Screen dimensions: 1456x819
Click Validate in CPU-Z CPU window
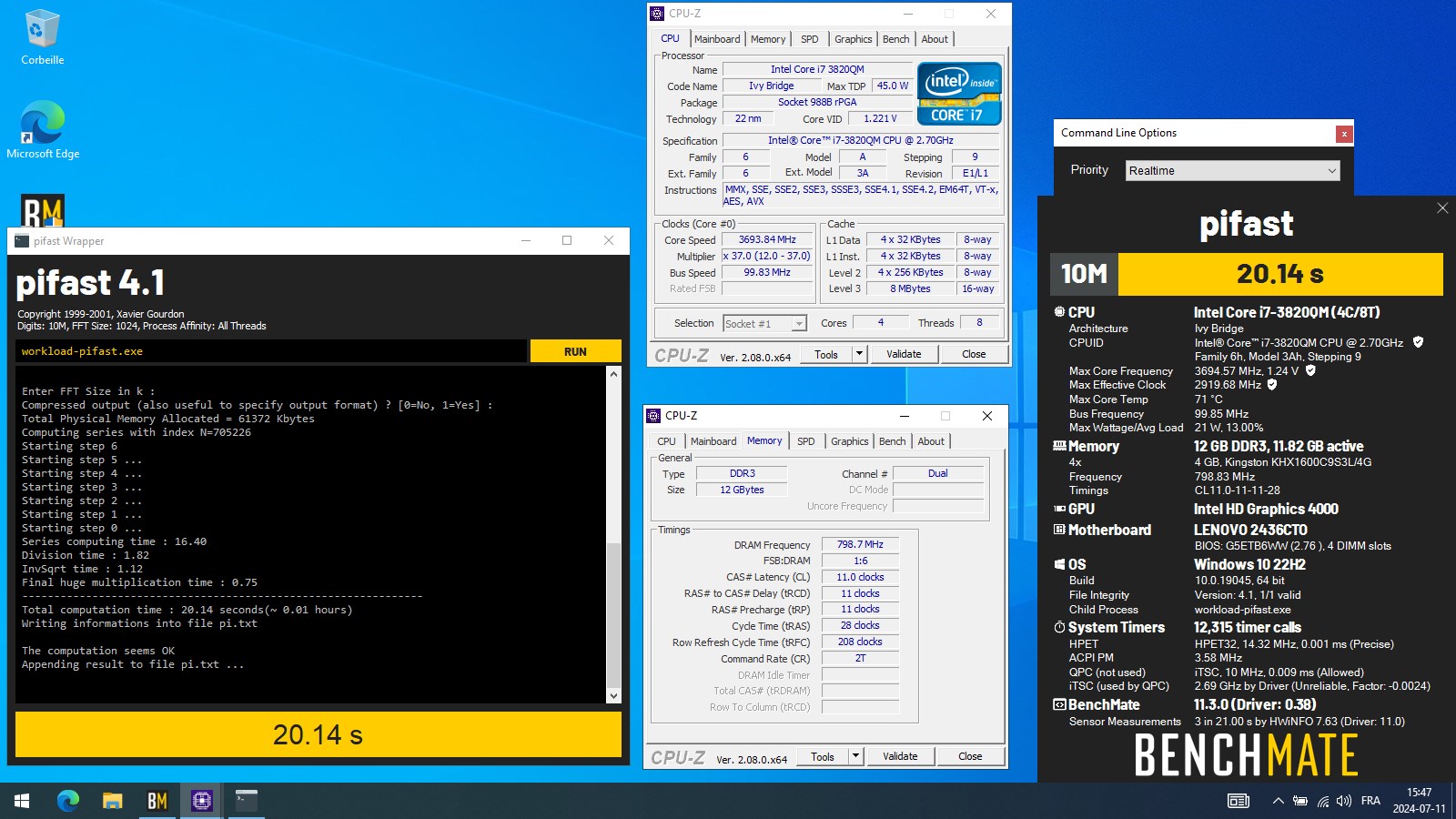[x=904, y=354]
